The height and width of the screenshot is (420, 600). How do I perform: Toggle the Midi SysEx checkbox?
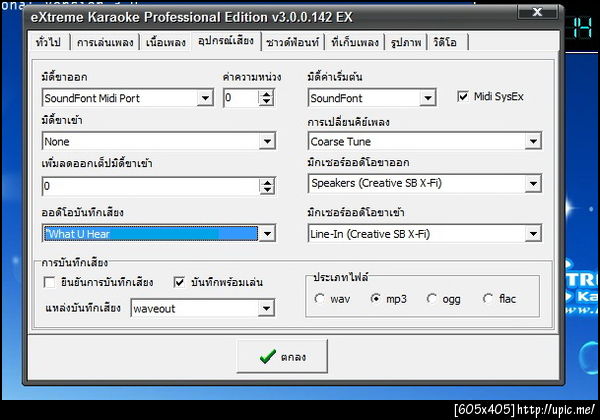pos(463,96)
